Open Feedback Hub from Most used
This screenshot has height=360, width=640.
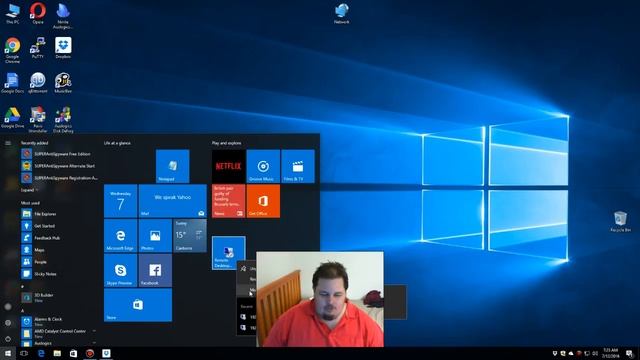click(x=60, y=238)
